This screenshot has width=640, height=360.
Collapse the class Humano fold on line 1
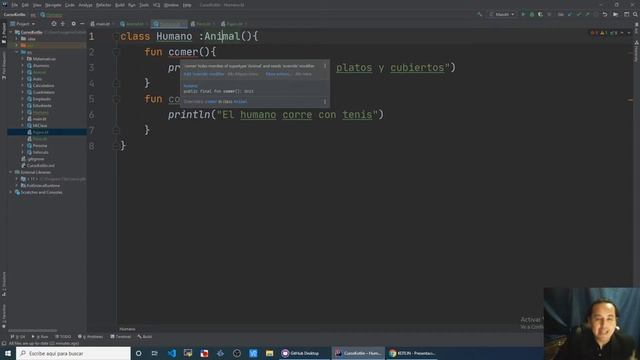(116, 36)
